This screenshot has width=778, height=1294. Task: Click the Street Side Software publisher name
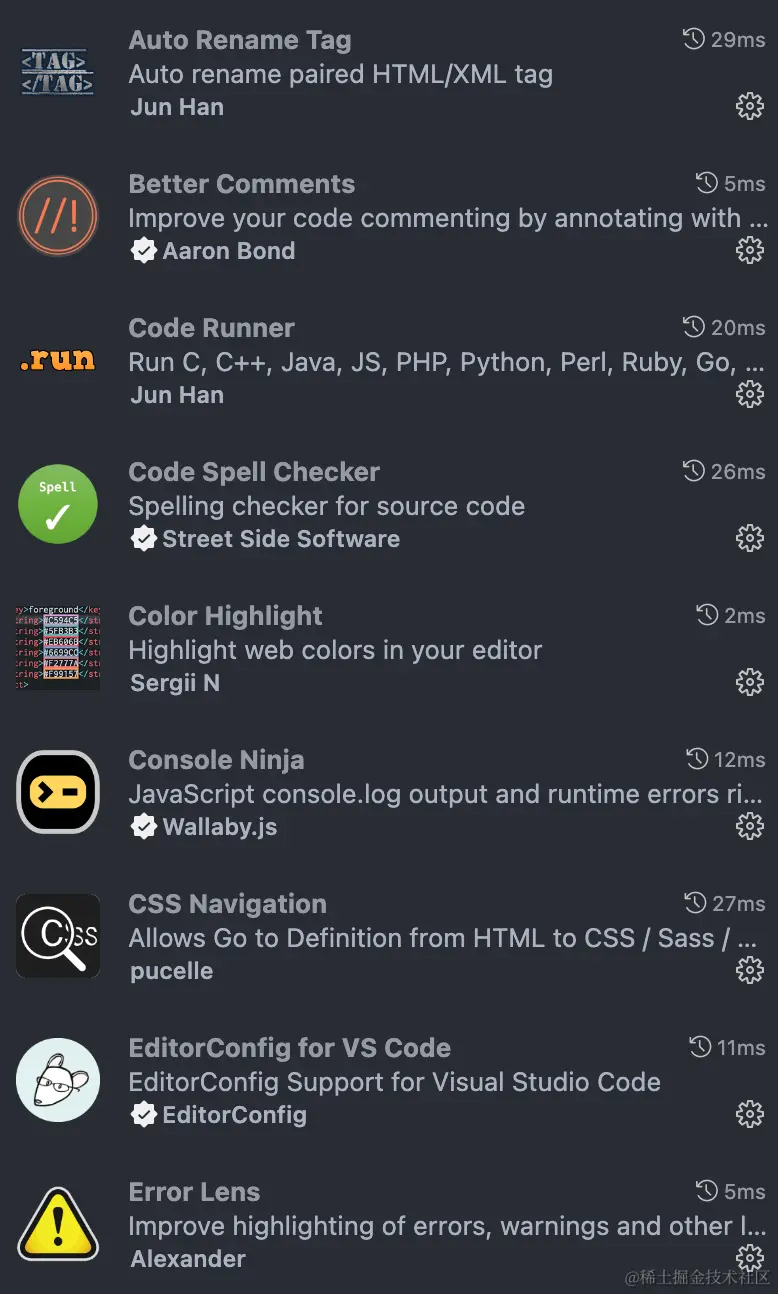point(281,539)
